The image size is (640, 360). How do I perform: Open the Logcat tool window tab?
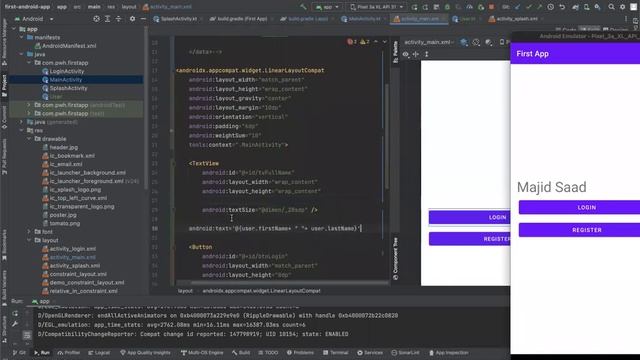point(99,353)
